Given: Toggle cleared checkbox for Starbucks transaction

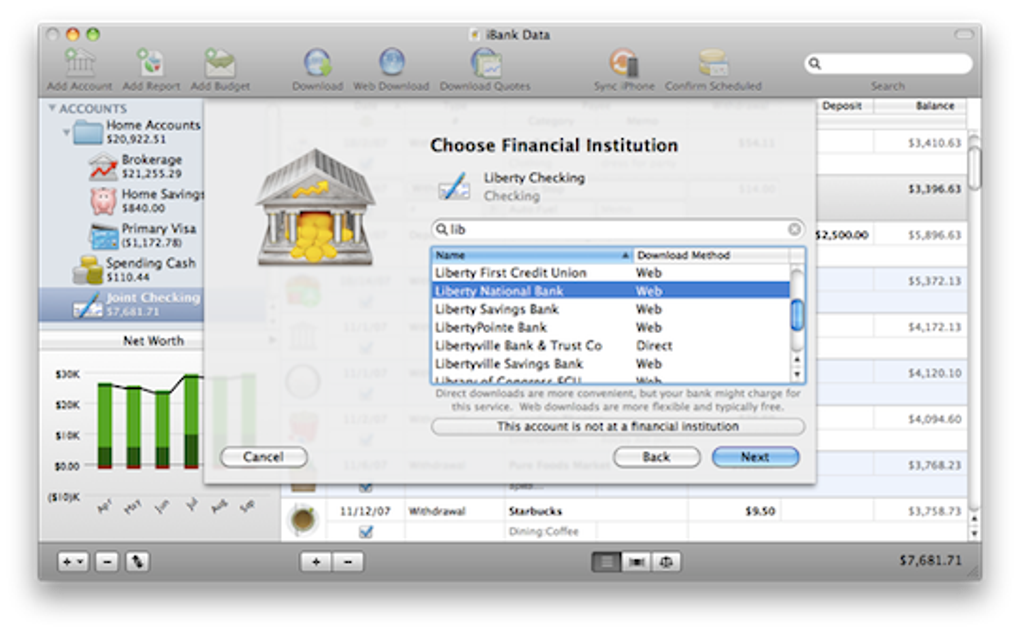Looking at the screenshot, I should click(366, 532).
